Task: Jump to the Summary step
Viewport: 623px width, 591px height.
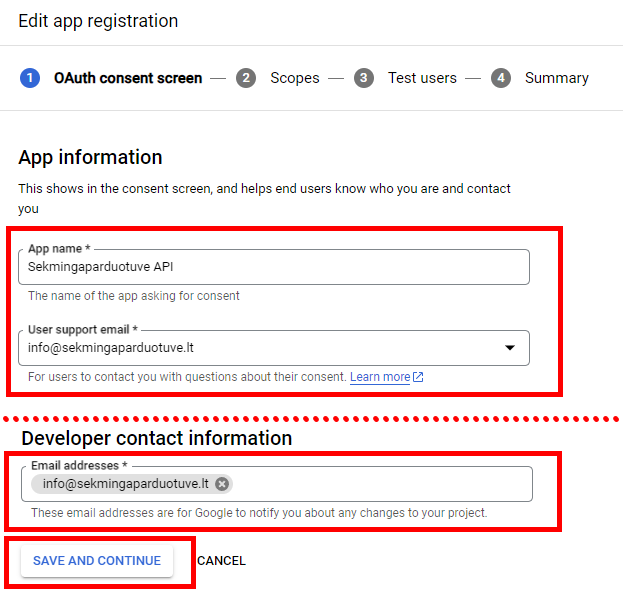Action: (x=556, y=78)
